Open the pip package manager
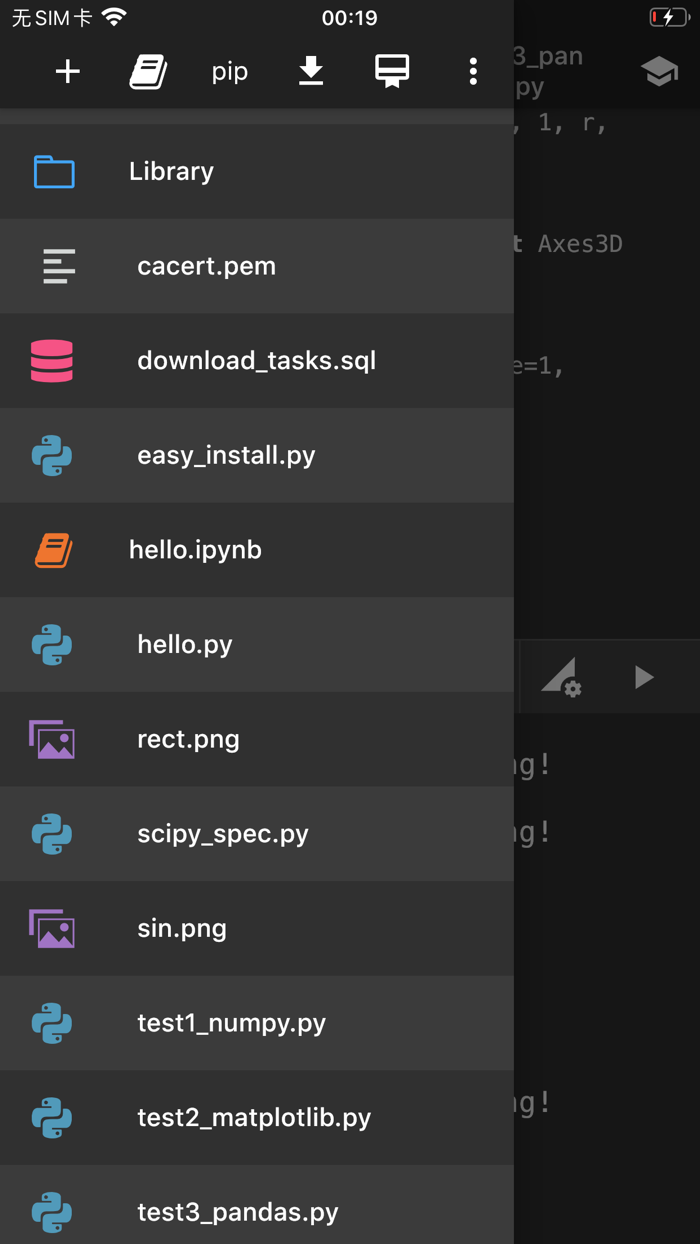700x1244 pixels. click(x=228, y=71)
